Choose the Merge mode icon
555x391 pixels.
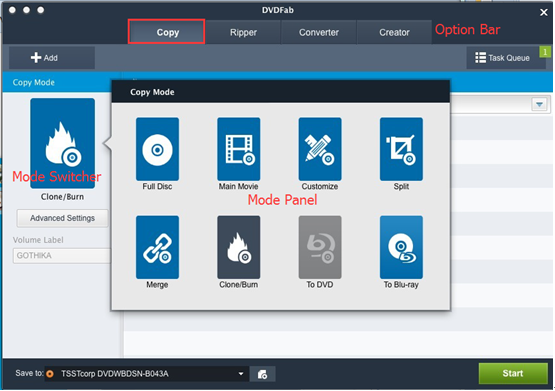pos(157,247)
